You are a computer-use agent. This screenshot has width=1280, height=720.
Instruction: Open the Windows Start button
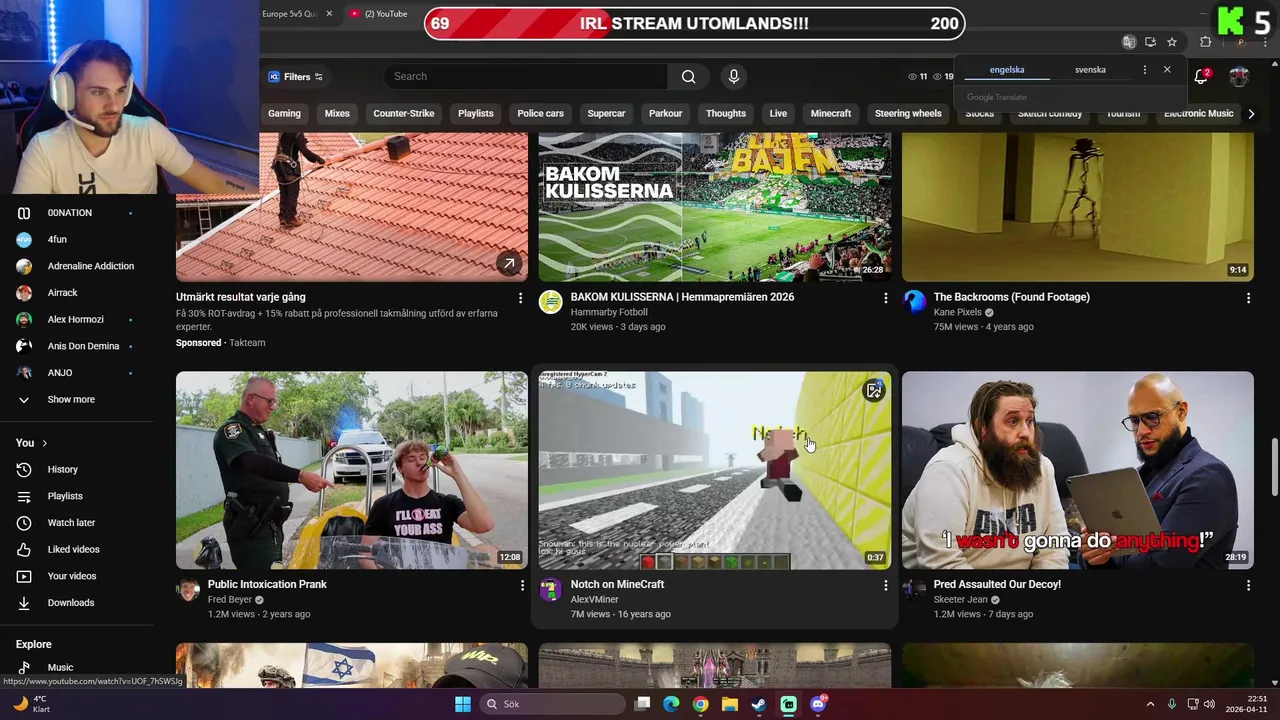463,704
